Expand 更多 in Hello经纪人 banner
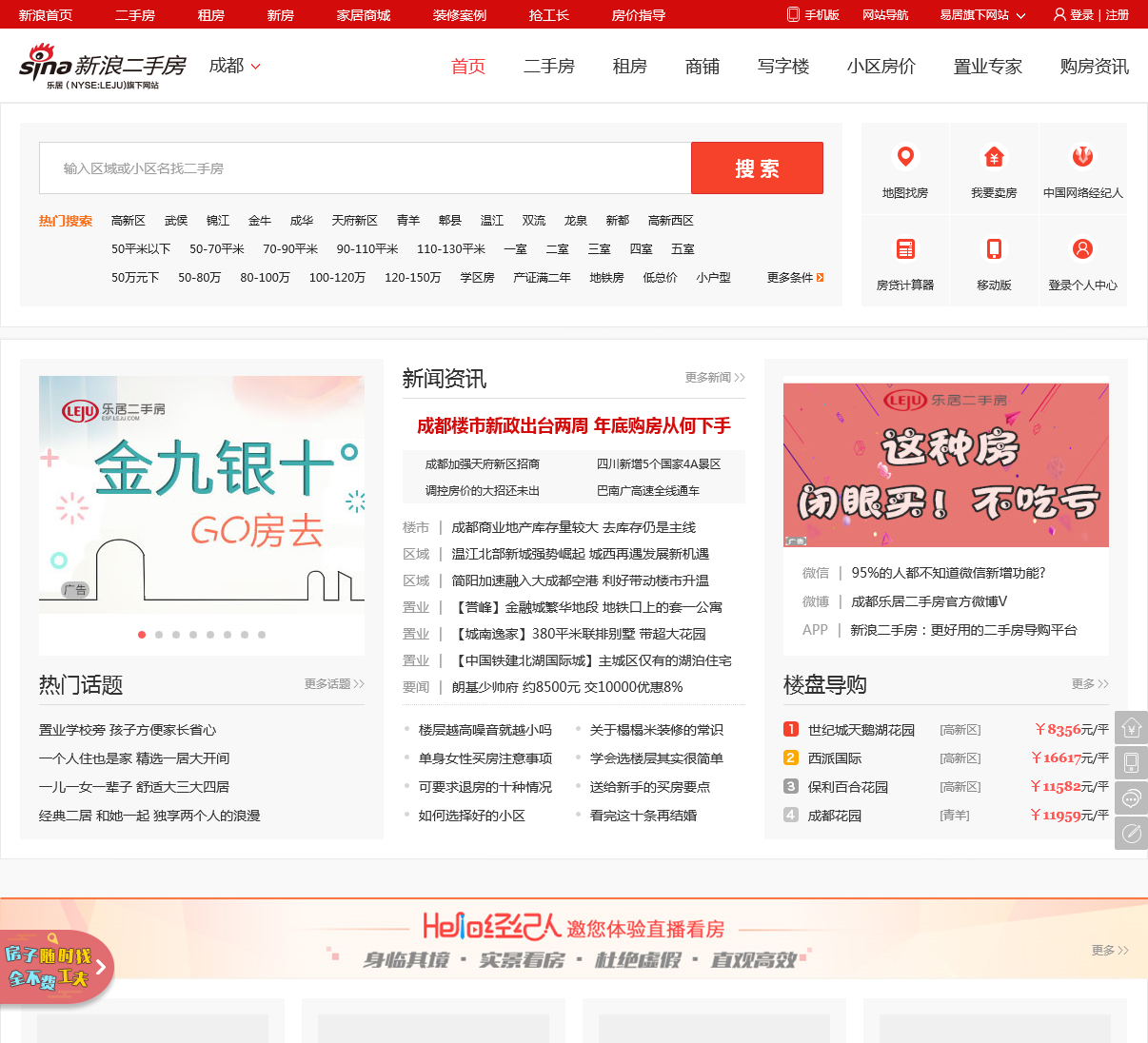This screenshot has height=1043, width=1148. pos(1110,950)
